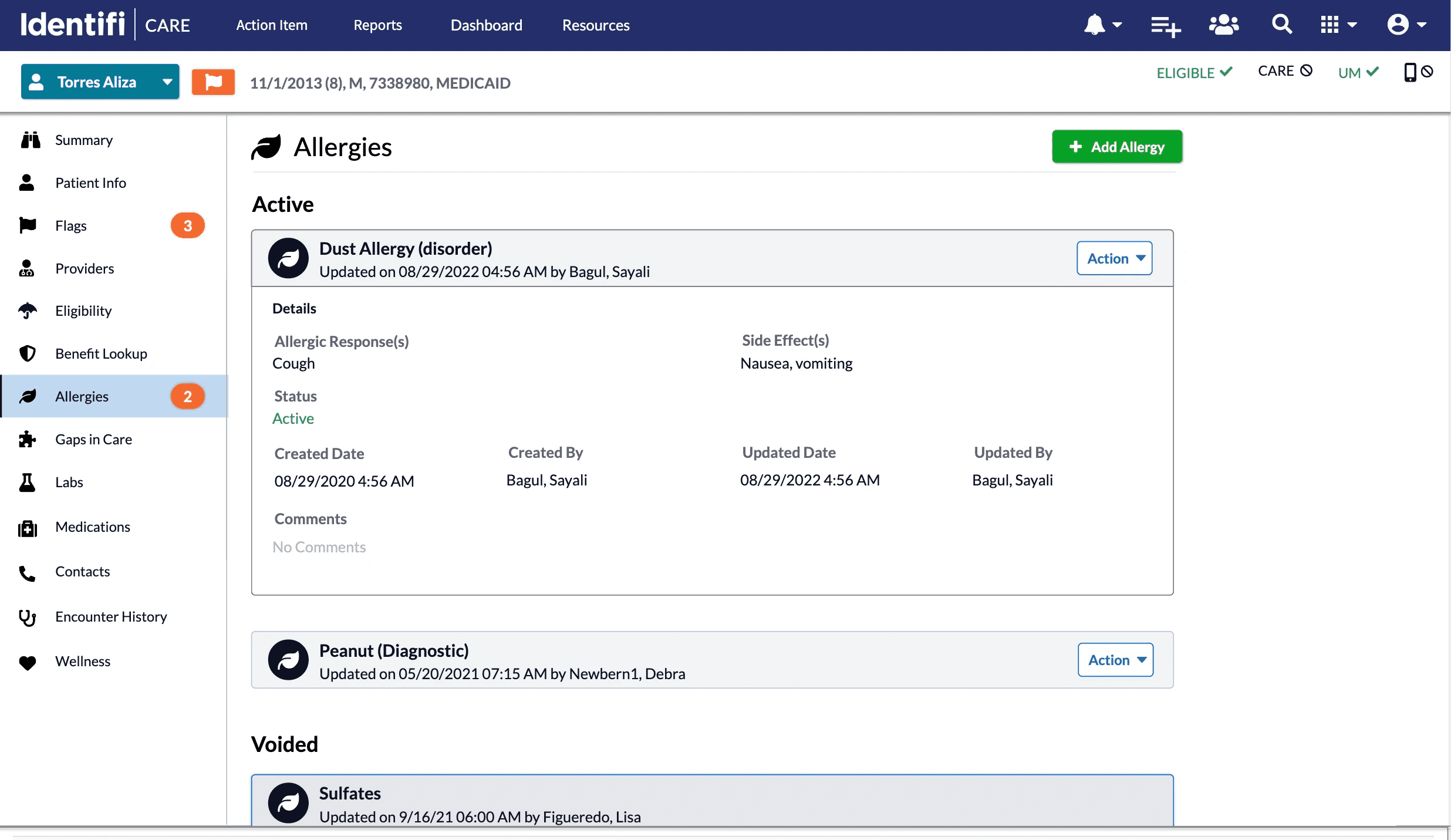Open the Reports menu
This screenshot has width=1451, height=840.
click(x=377, y=25)
